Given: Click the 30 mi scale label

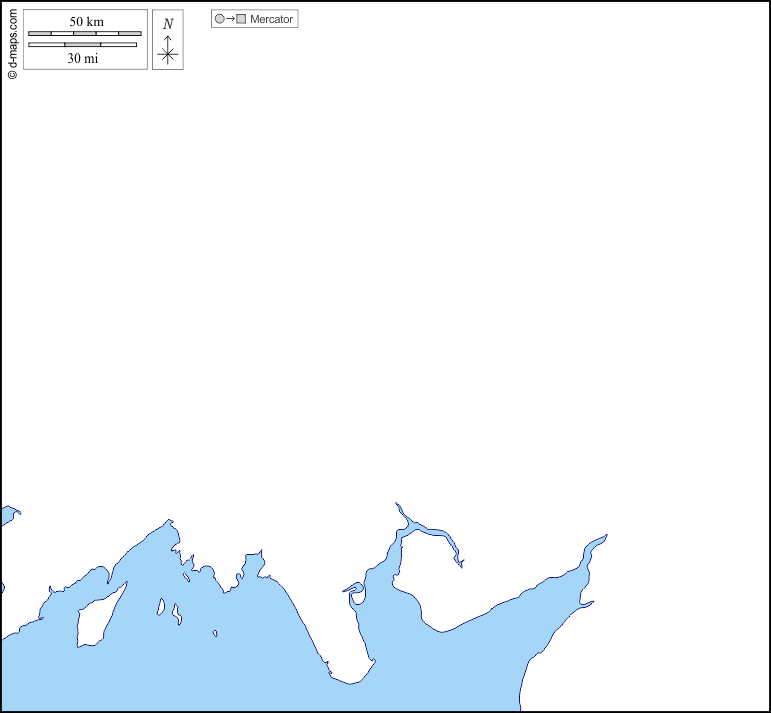Looking at the screenshot, I should [83, 58].
